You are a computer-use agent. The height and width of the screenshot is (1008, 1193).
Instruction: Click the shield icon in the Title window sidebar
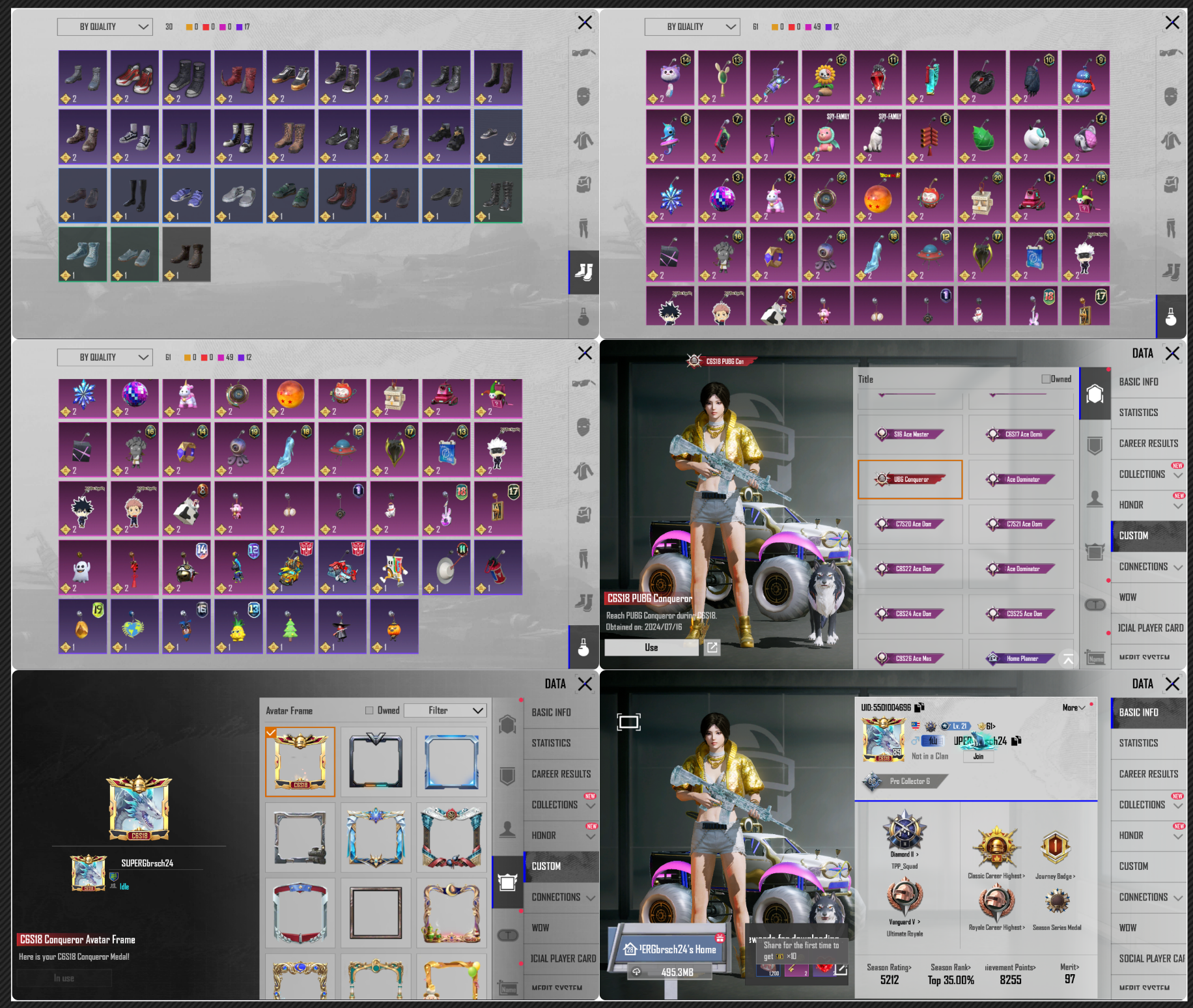pos(1095,445)
